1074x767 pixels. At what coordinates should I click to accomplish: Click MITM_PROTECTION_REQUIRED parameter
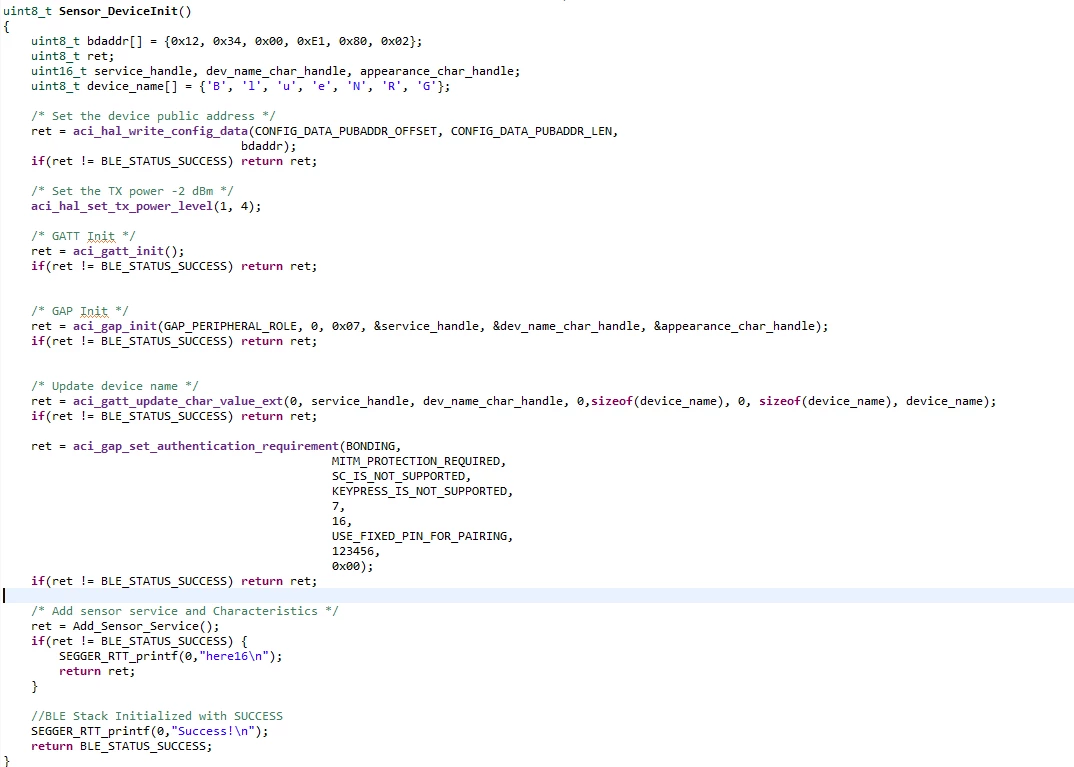coord(416,462)
